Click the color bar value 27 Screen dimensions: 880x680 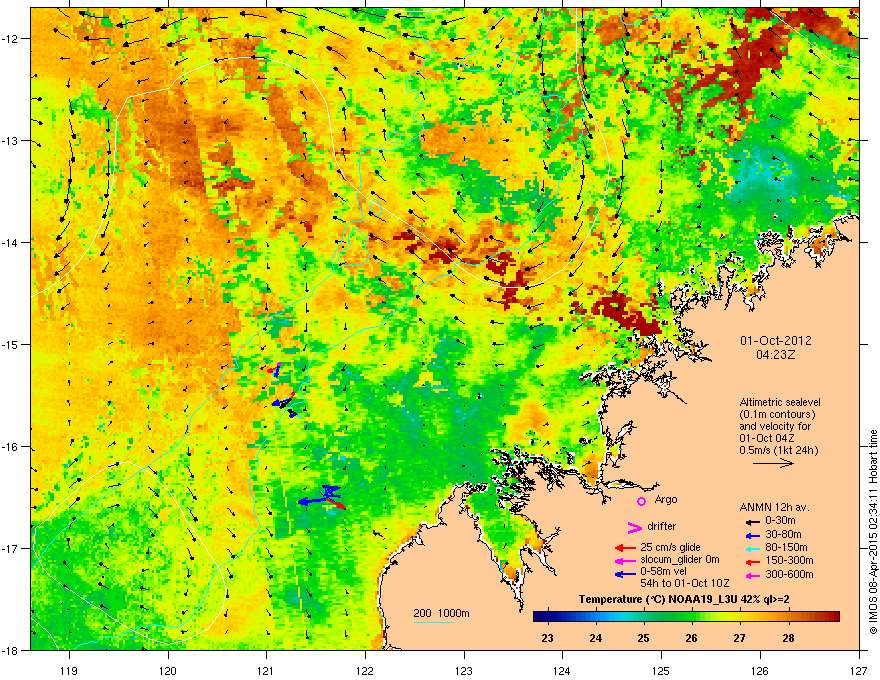click(740, 638)
